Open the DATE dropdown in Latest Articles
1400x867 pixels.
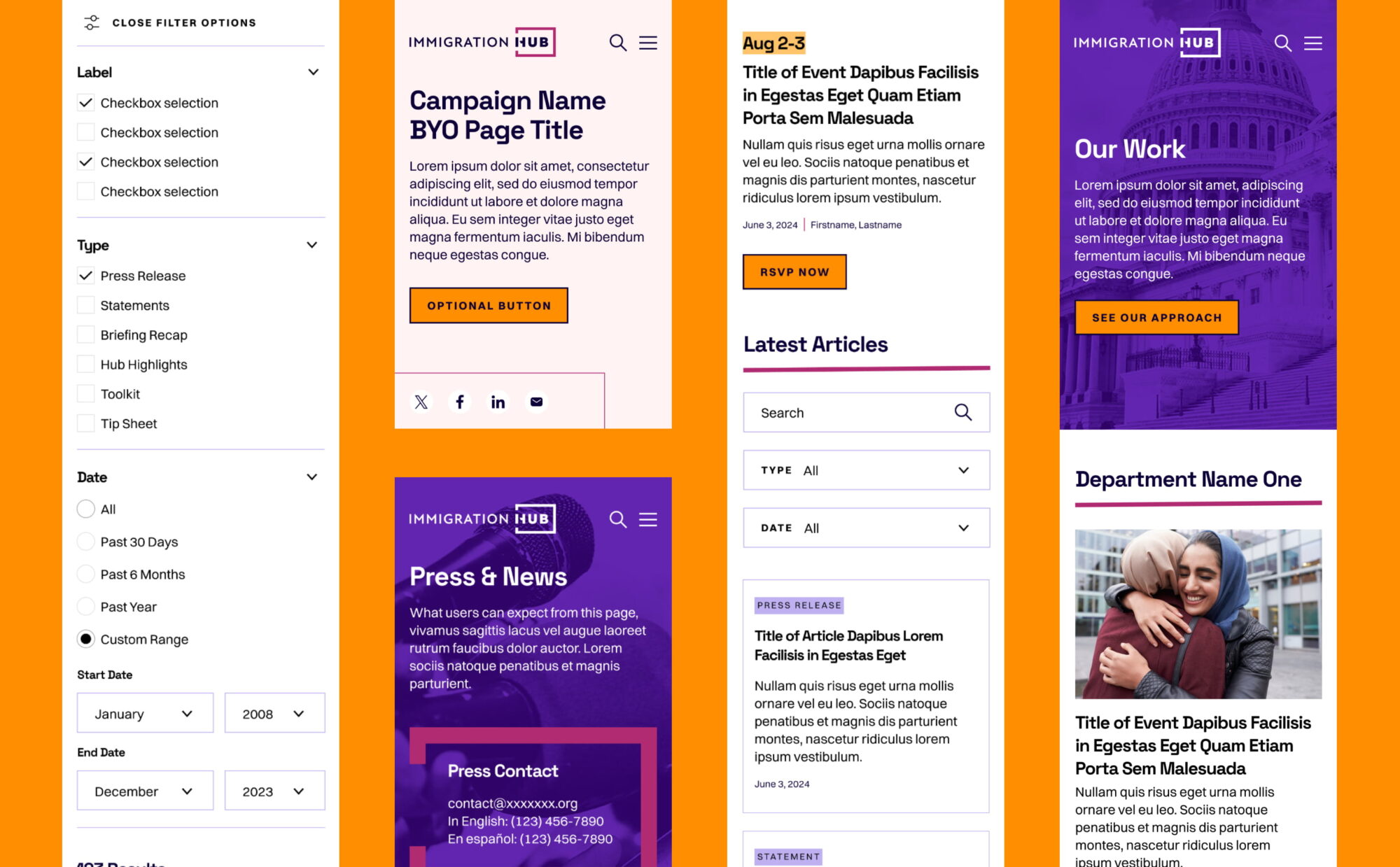(x=864, y=527)
